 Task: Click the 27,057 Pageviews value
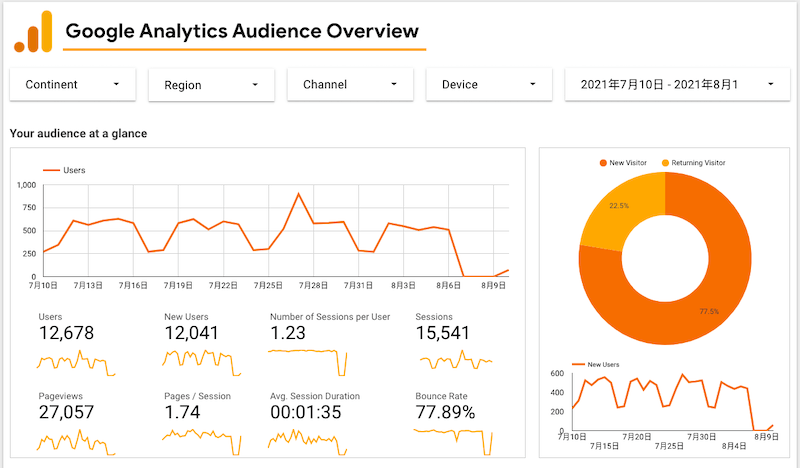pyautogui.click(x=66, y=412)
